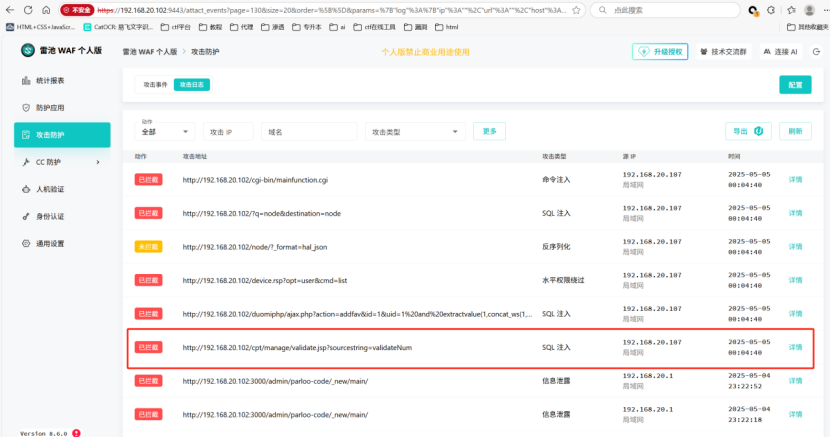Click the 配置 button
831x437 pixels.
click(795, 85)
